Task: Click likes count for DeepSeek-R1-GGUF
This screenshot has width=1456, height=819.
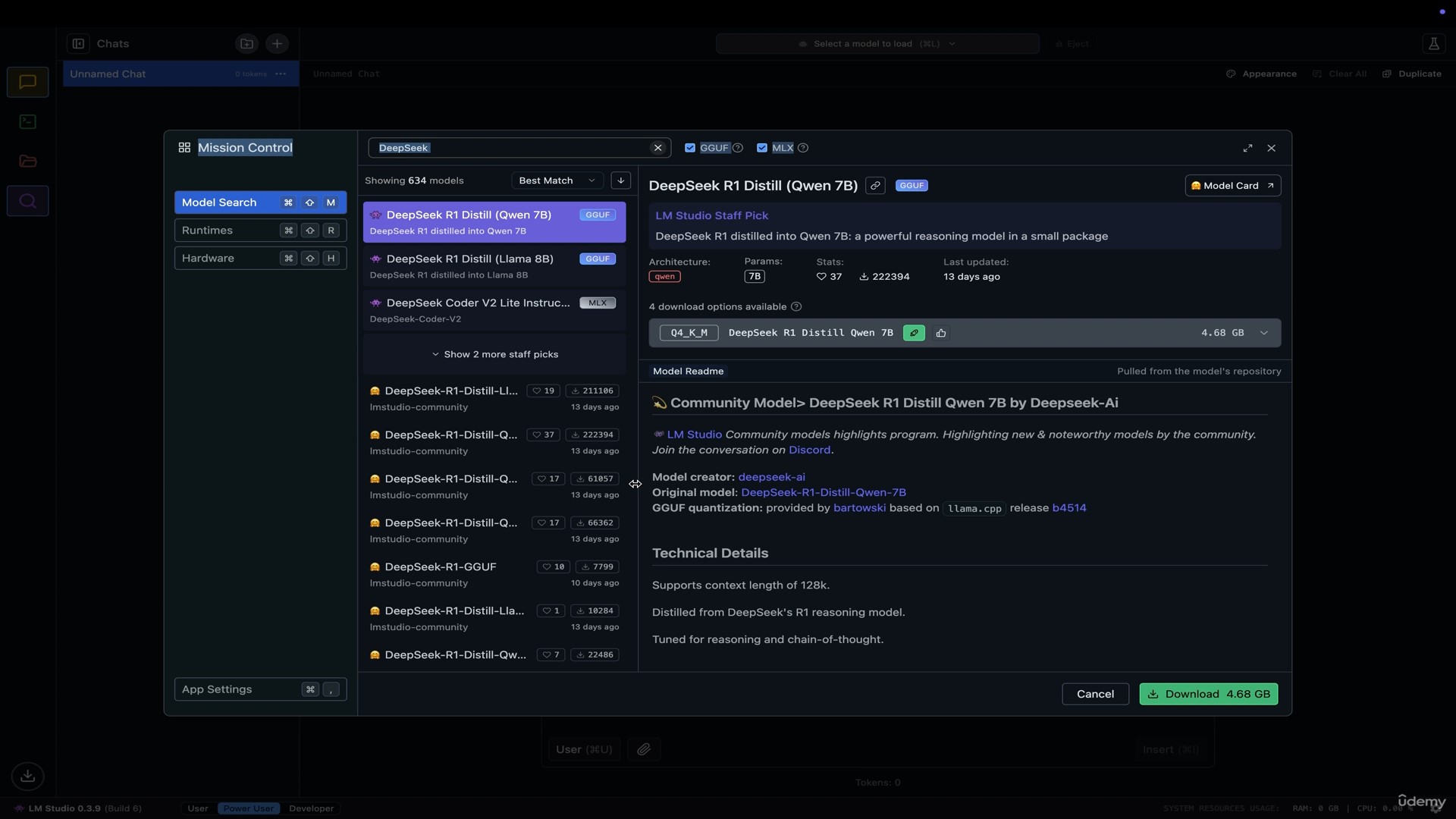Action: tap(553, 567)
